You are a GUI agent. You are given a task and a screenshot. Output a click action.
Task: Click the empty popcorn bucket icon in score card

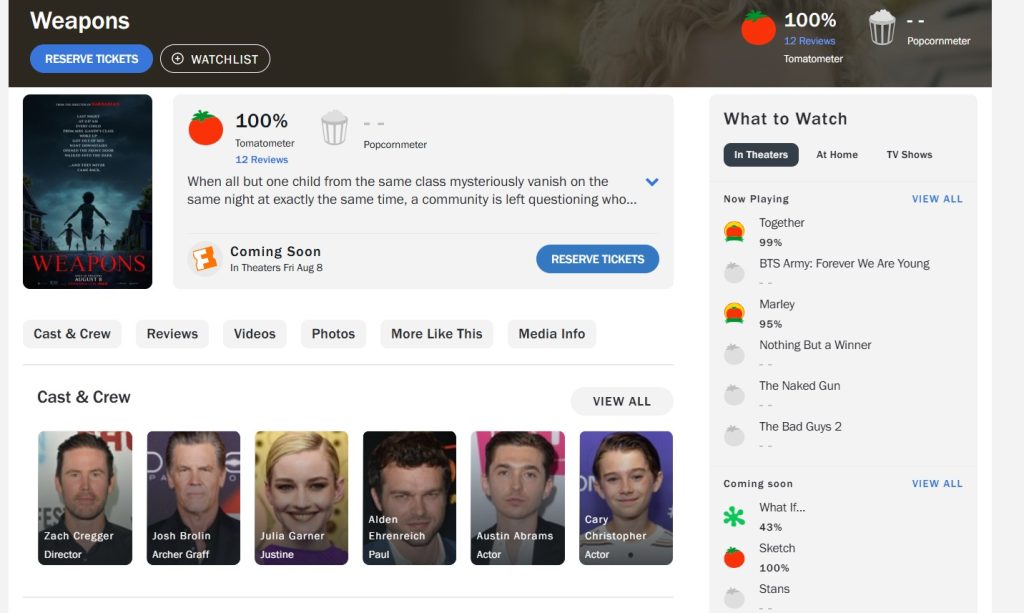click(334, 128)
